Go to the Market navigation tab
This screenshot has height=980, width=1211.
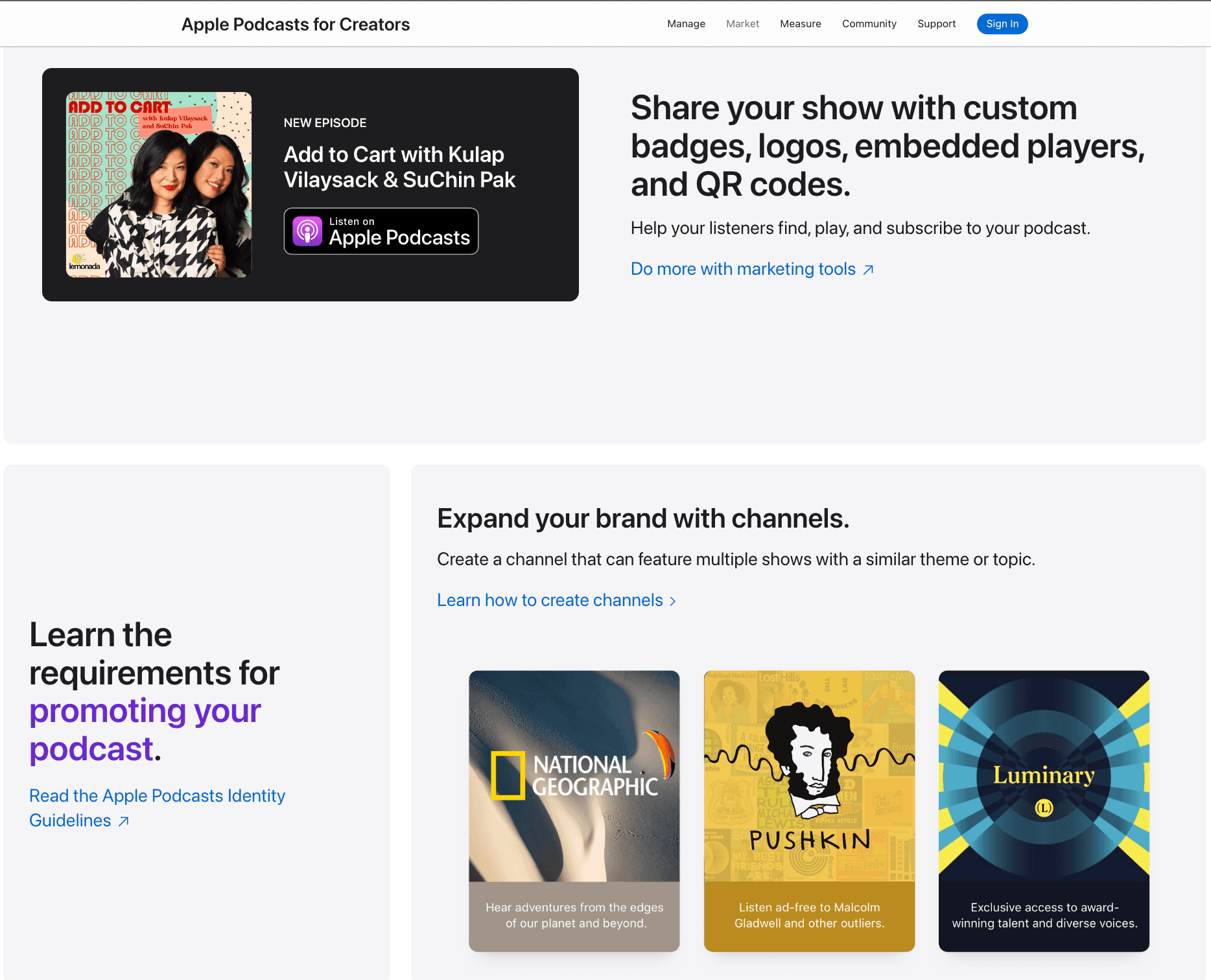742,24
